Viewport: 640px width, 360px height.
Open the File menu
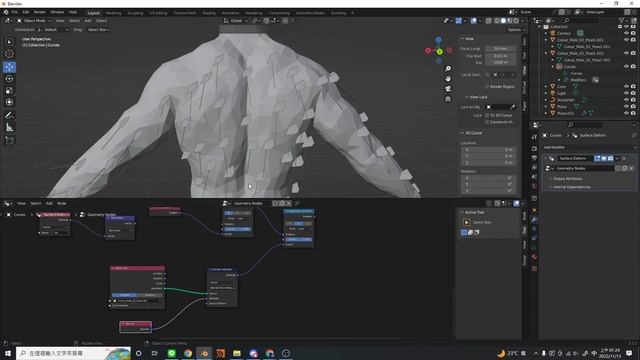pyautogui.click(x=15, y=13)
